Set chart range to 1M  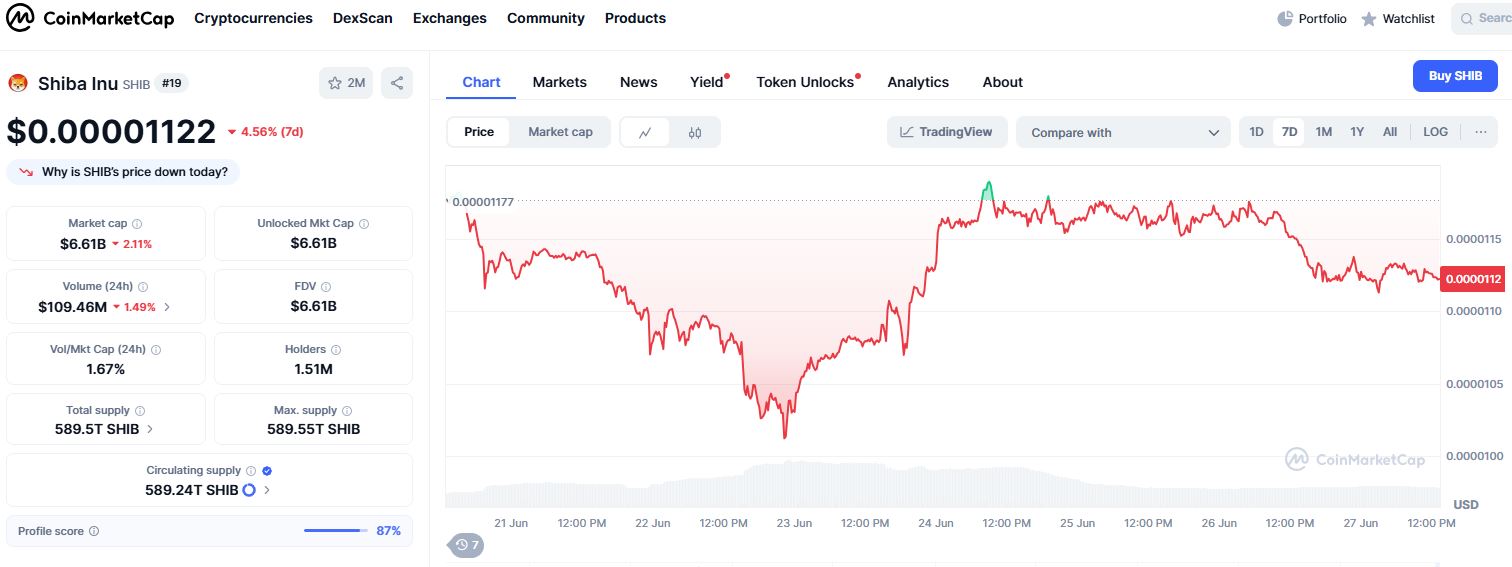coord(1323,132)
